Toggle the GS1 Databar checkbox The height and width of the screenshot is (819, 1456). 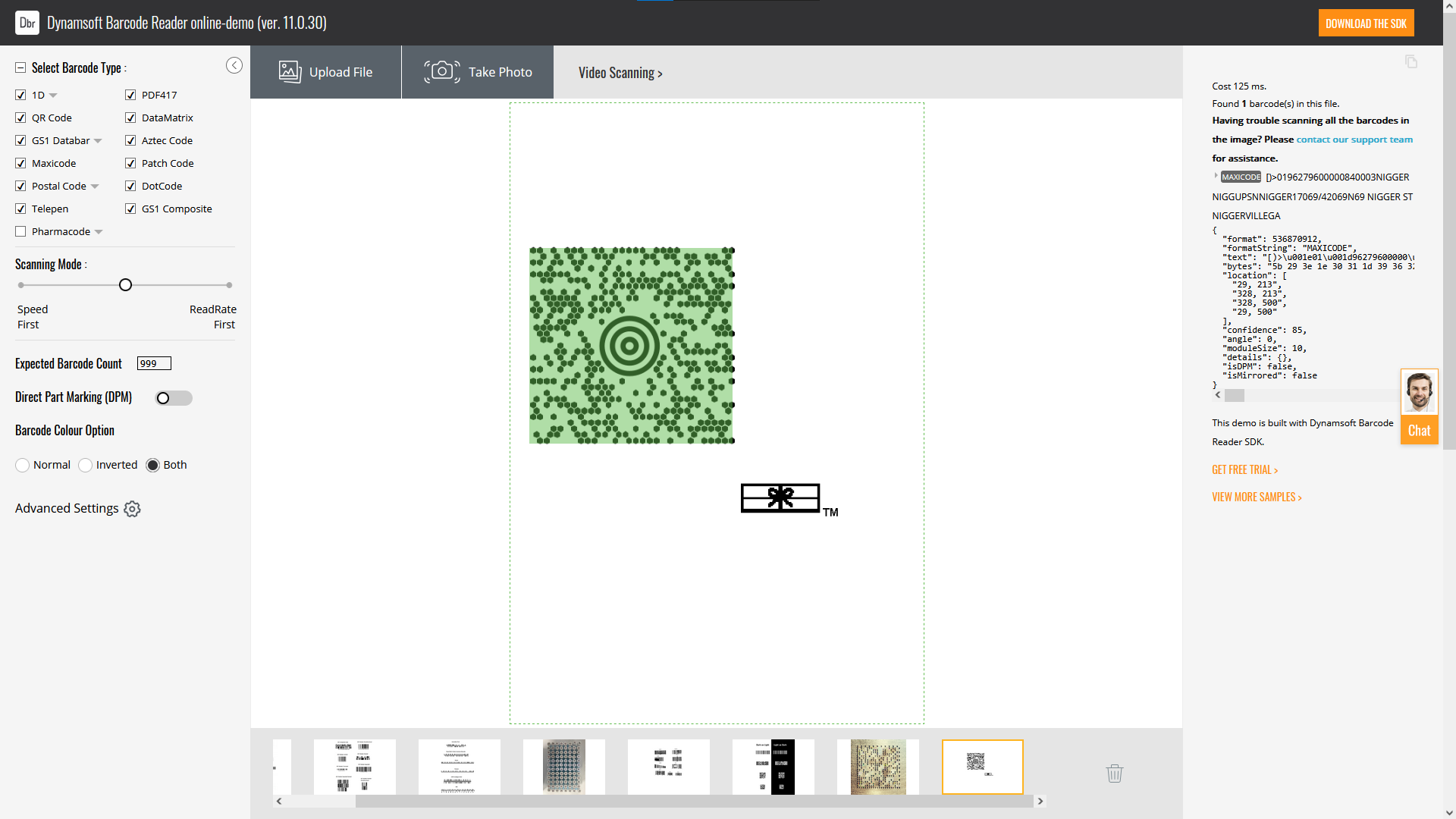[20, 140]
